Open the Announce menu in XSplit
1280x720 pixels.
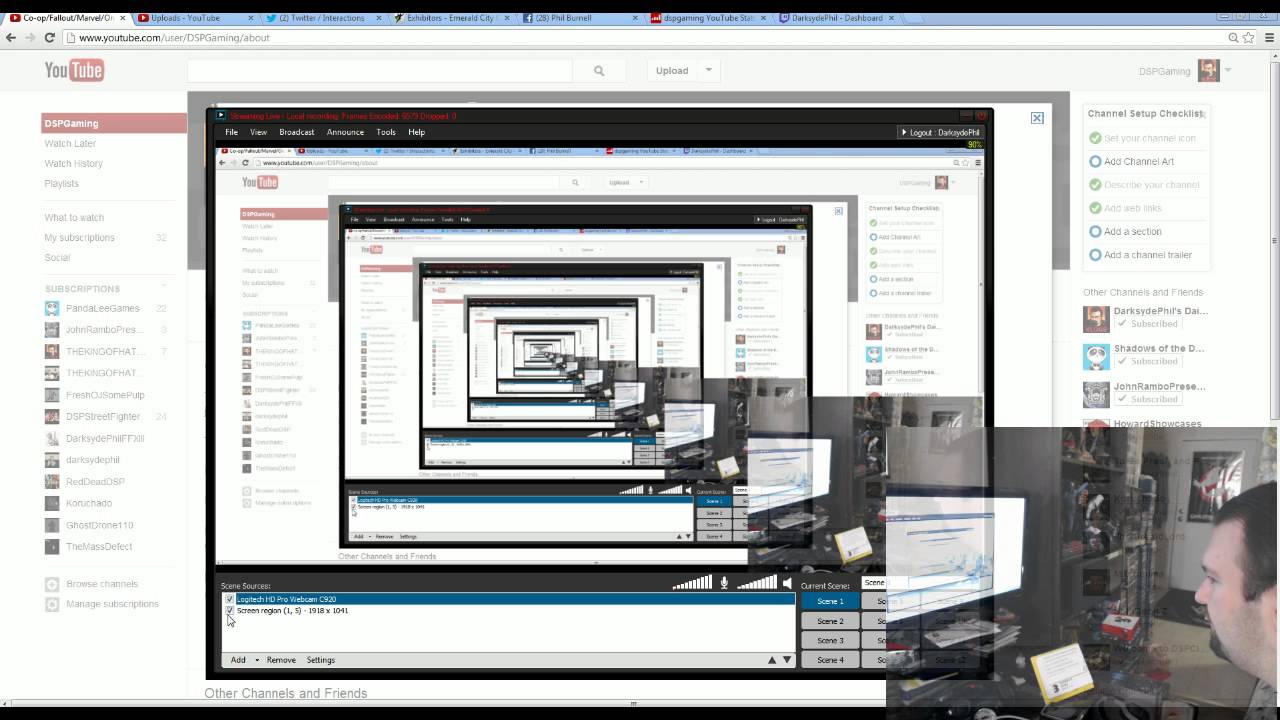pos(345,132)
